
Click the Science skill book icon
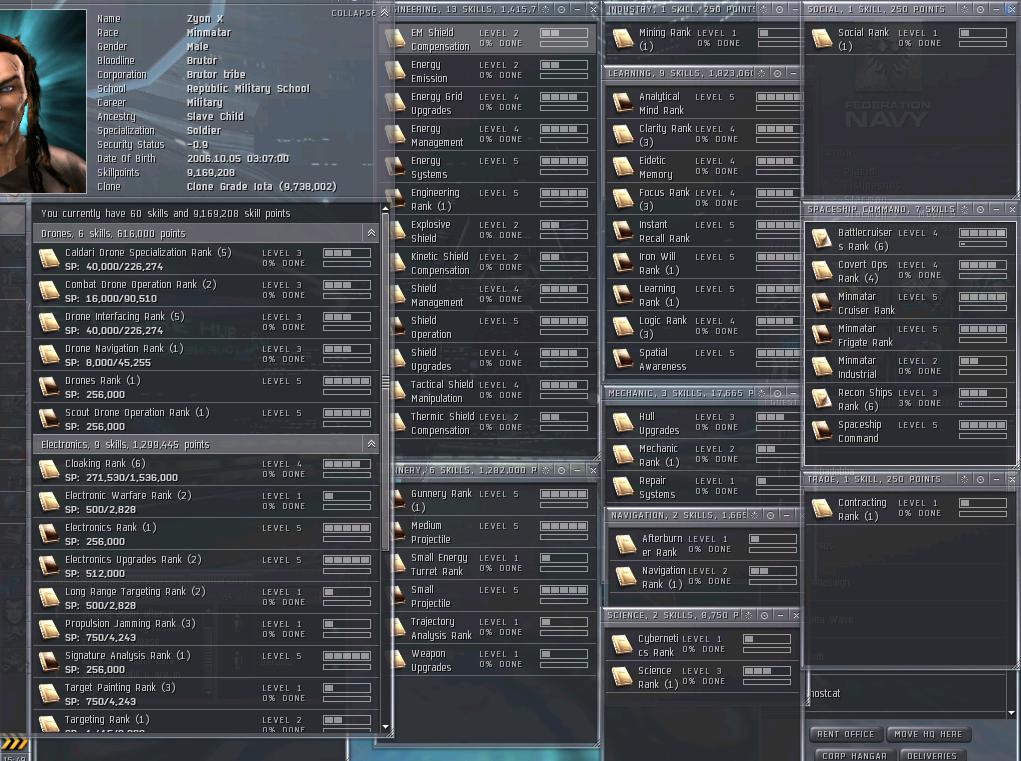(622, 677)
